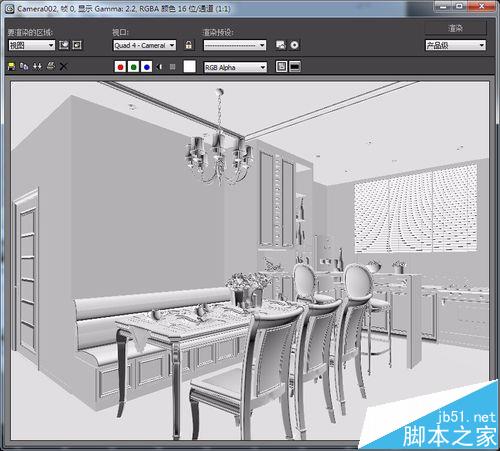Minimize the rendered frame window
Image resolution: width=500 pixels, height=451 pixels.
pos(444,6)
